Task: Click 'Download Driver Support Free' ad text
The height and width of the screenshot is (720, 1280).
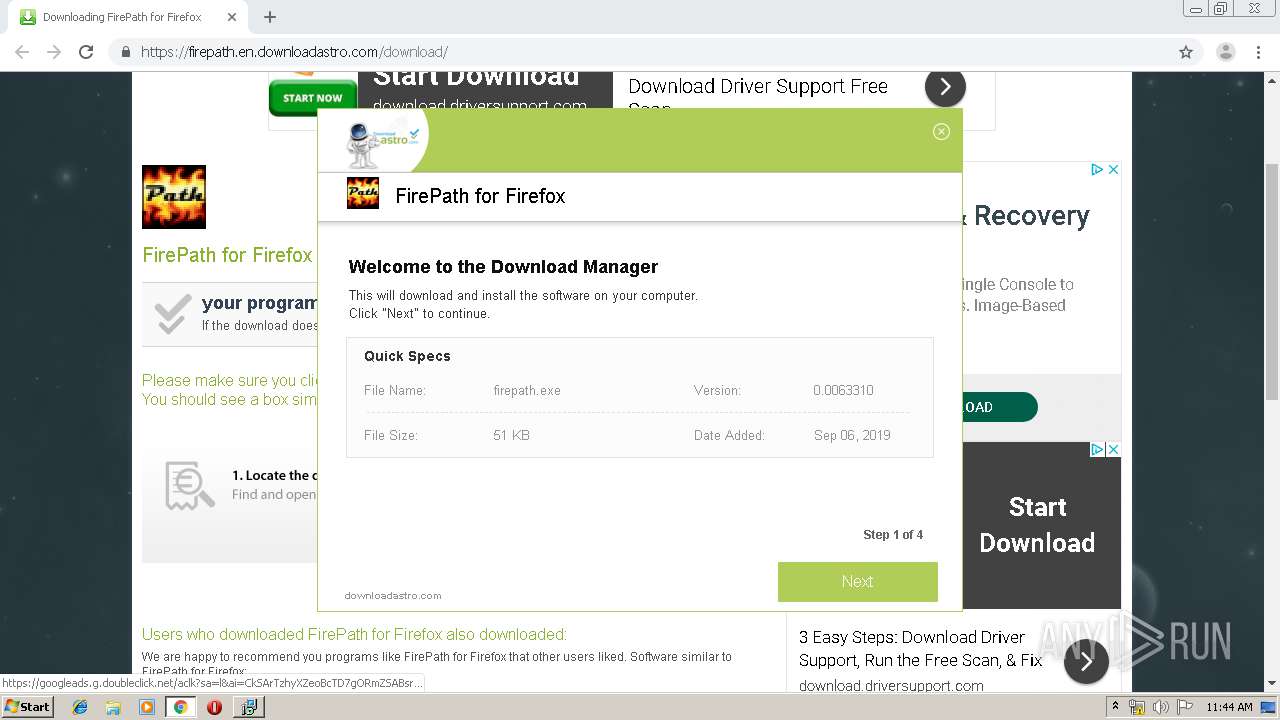Action: 758,87
